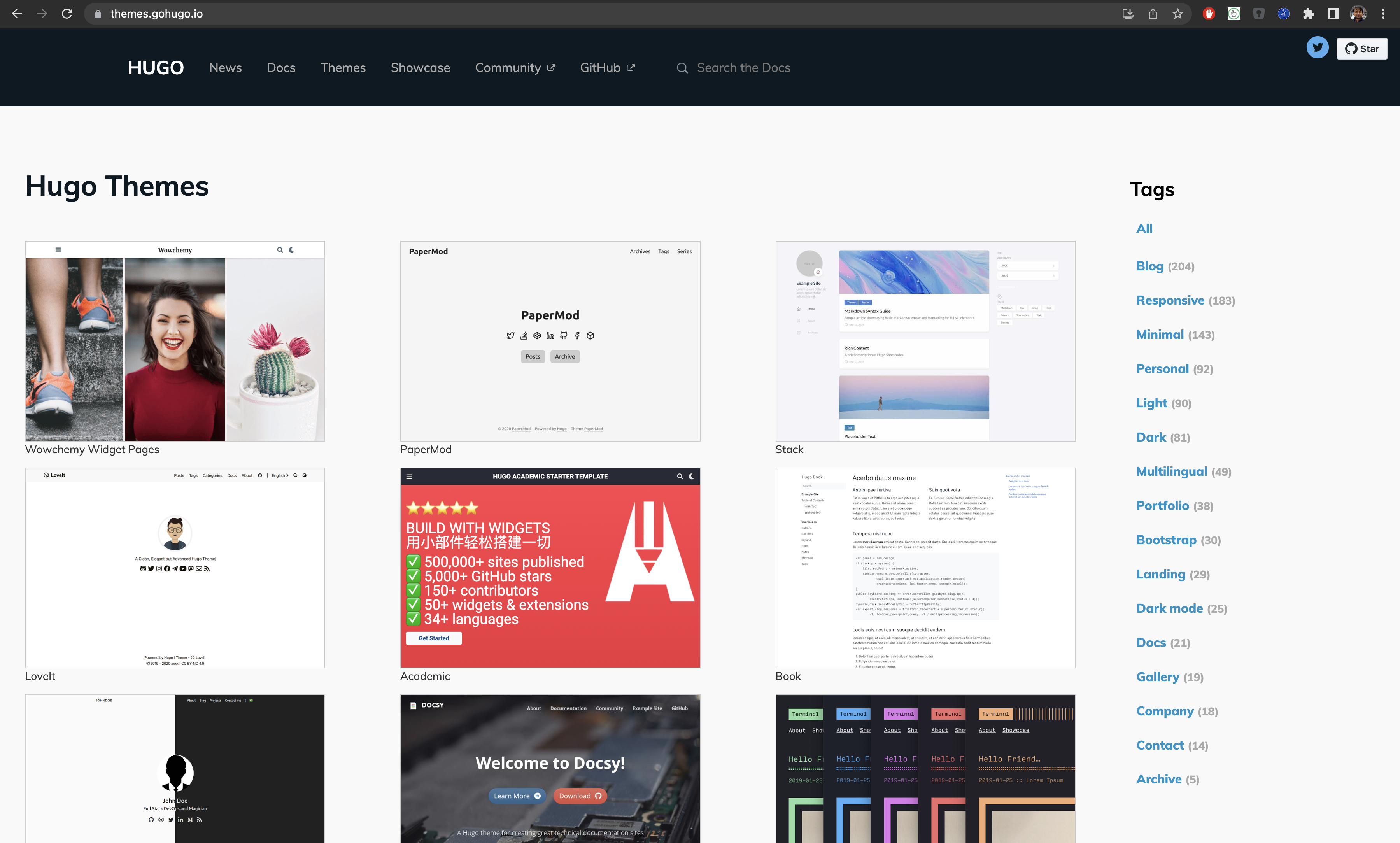This screenshot has width=1400, height=843.
Task: Select the Twitter bird icon in PaperMod preview
Action: 511,336
